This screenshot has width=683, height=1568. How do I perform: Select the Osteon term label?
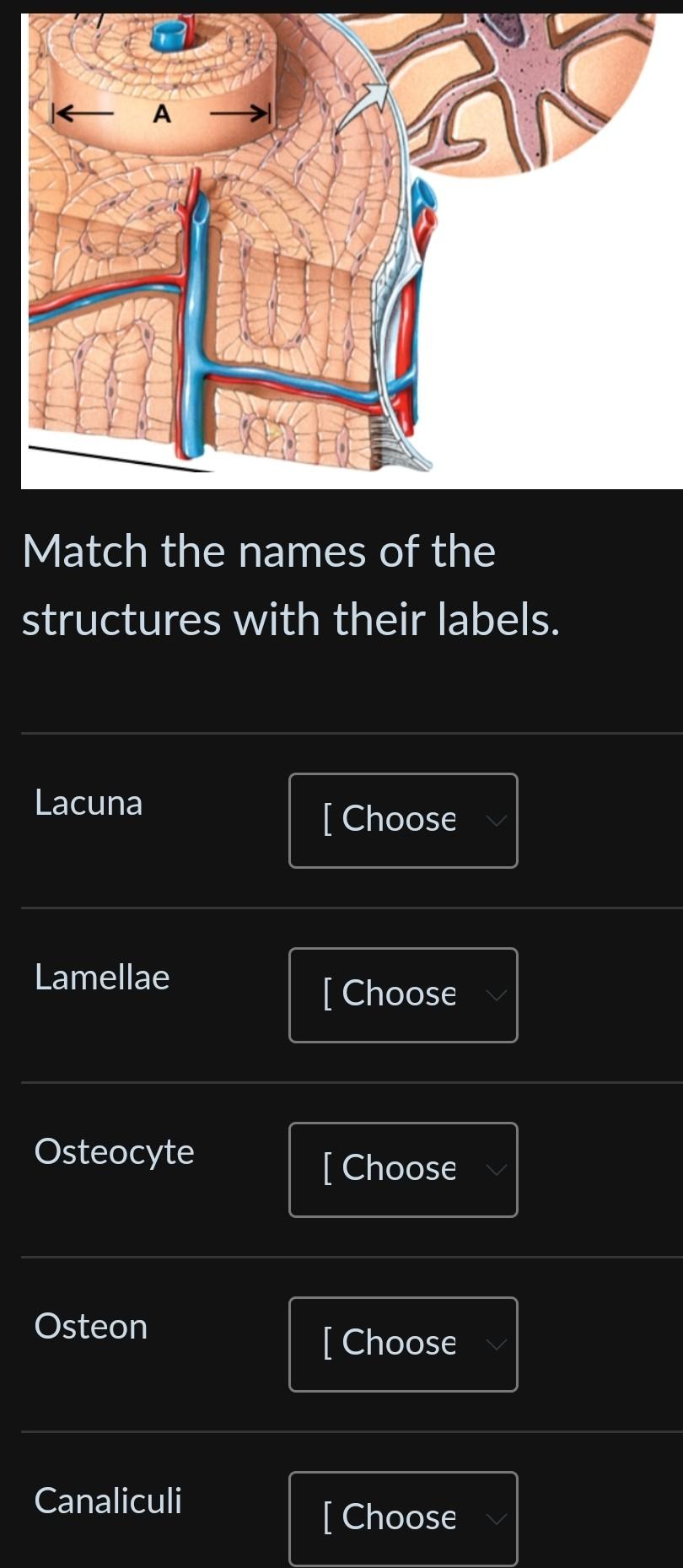click(90, 1326)
